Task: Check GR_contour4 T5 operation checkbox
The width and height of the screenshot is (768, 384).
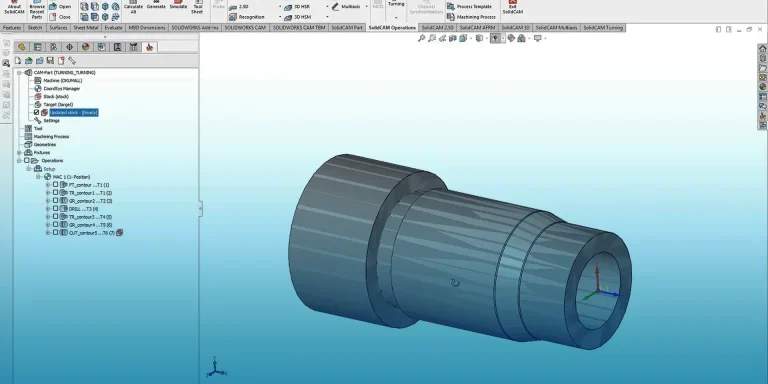Action: 55,225
